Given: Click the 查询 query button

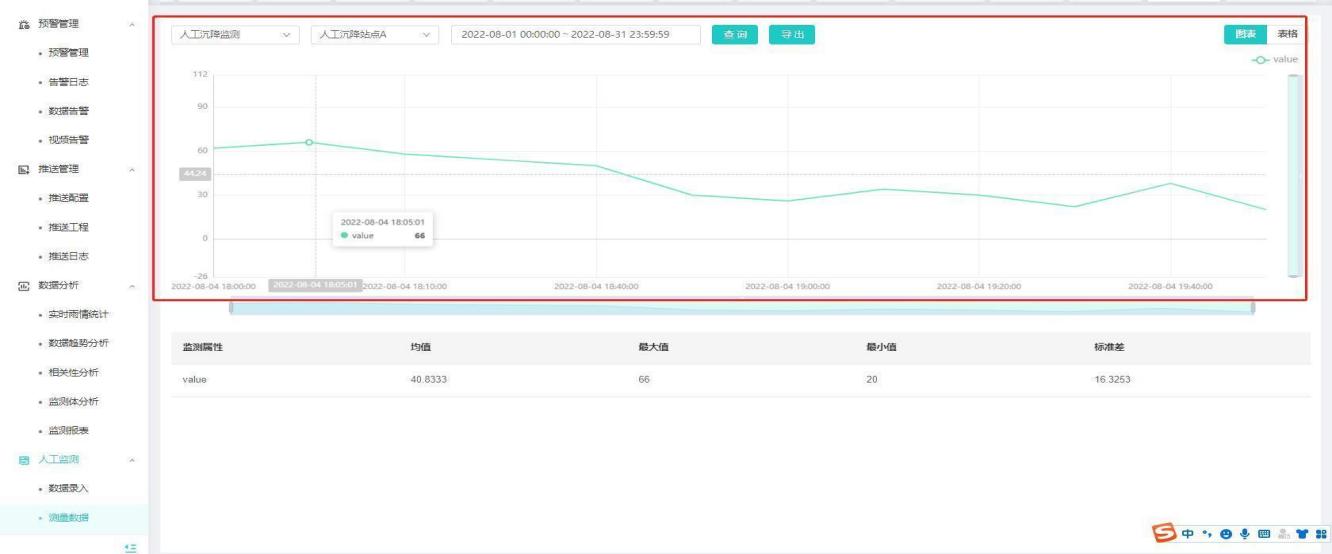Looking at the screenshot, I should (x=735, y=34).
